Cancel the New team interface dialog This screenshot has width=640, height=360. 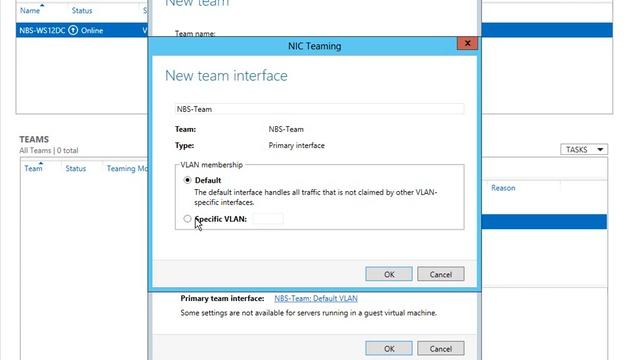[x=440, y=274]
